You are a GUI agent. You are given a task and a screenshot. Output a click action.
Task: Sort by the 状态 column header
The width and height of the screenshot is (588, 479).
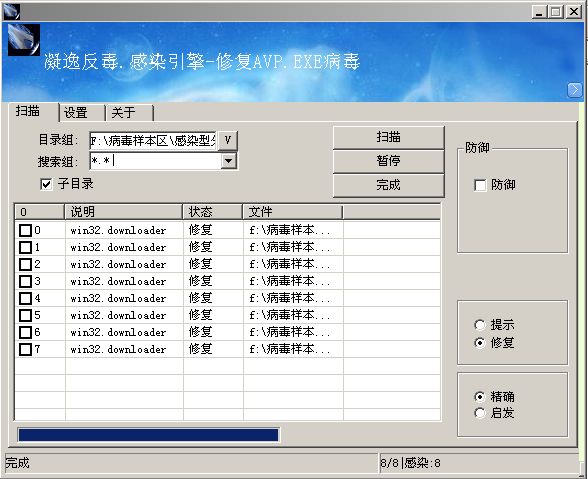pos(213,212)
